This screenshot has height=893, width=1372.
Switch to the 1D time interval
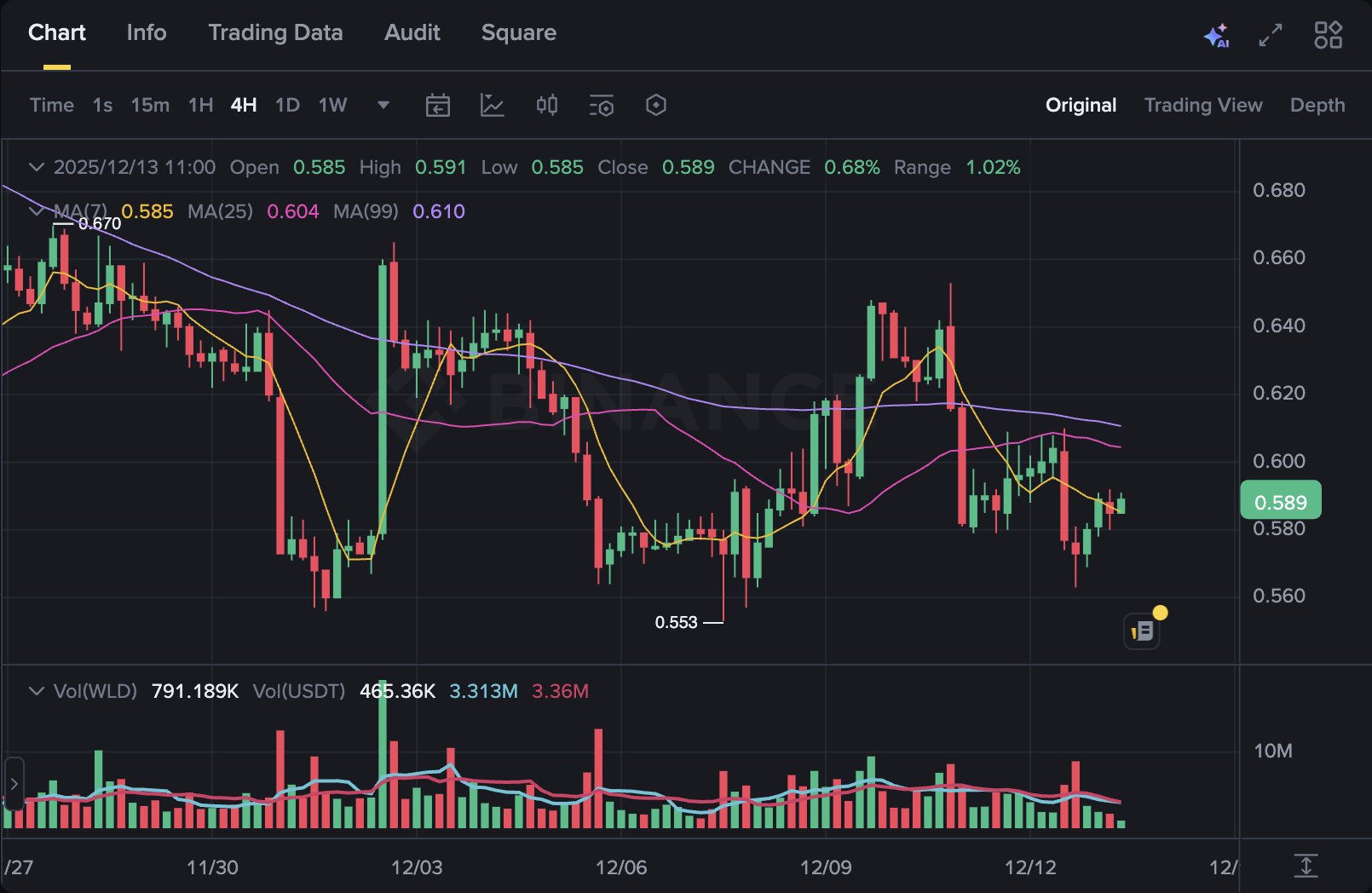[x=287, y=105]
